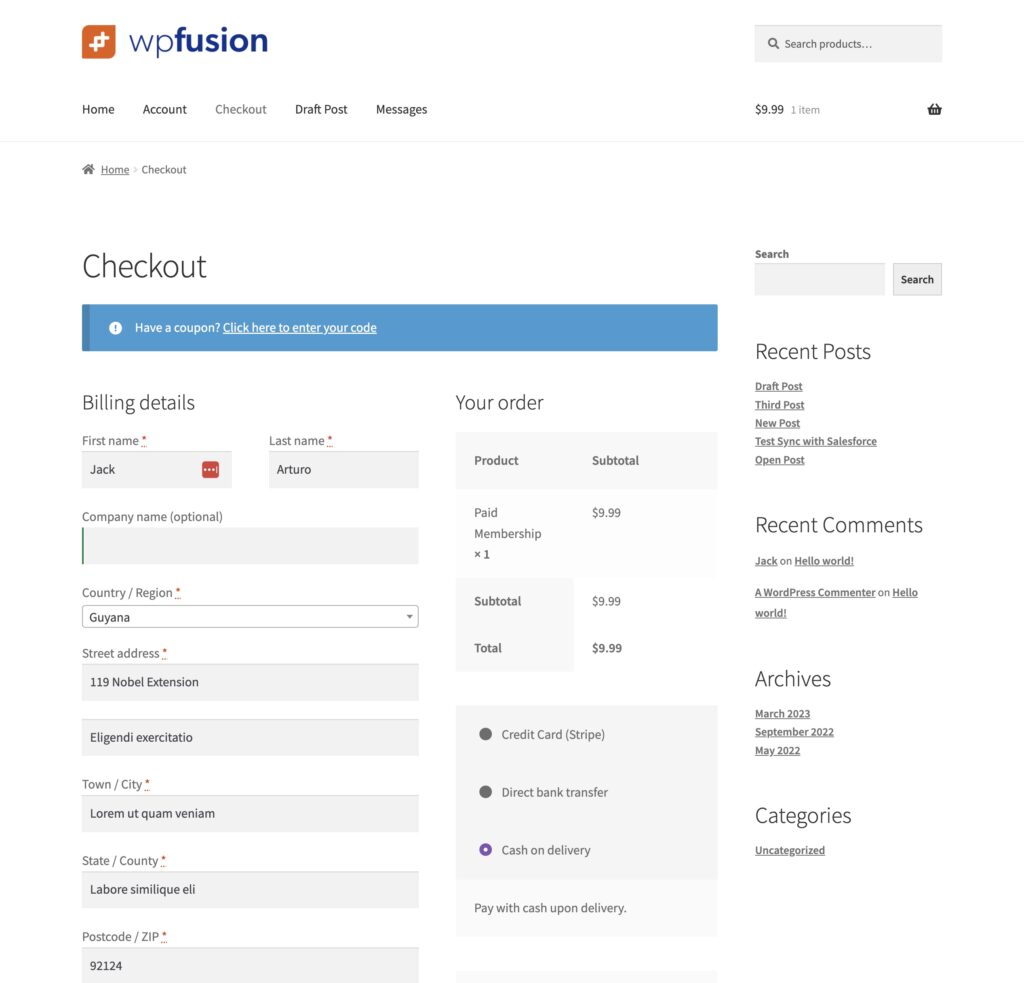Click the Total row label in order table
This screenshot has width=1024, height=983.
pos(488,648)
